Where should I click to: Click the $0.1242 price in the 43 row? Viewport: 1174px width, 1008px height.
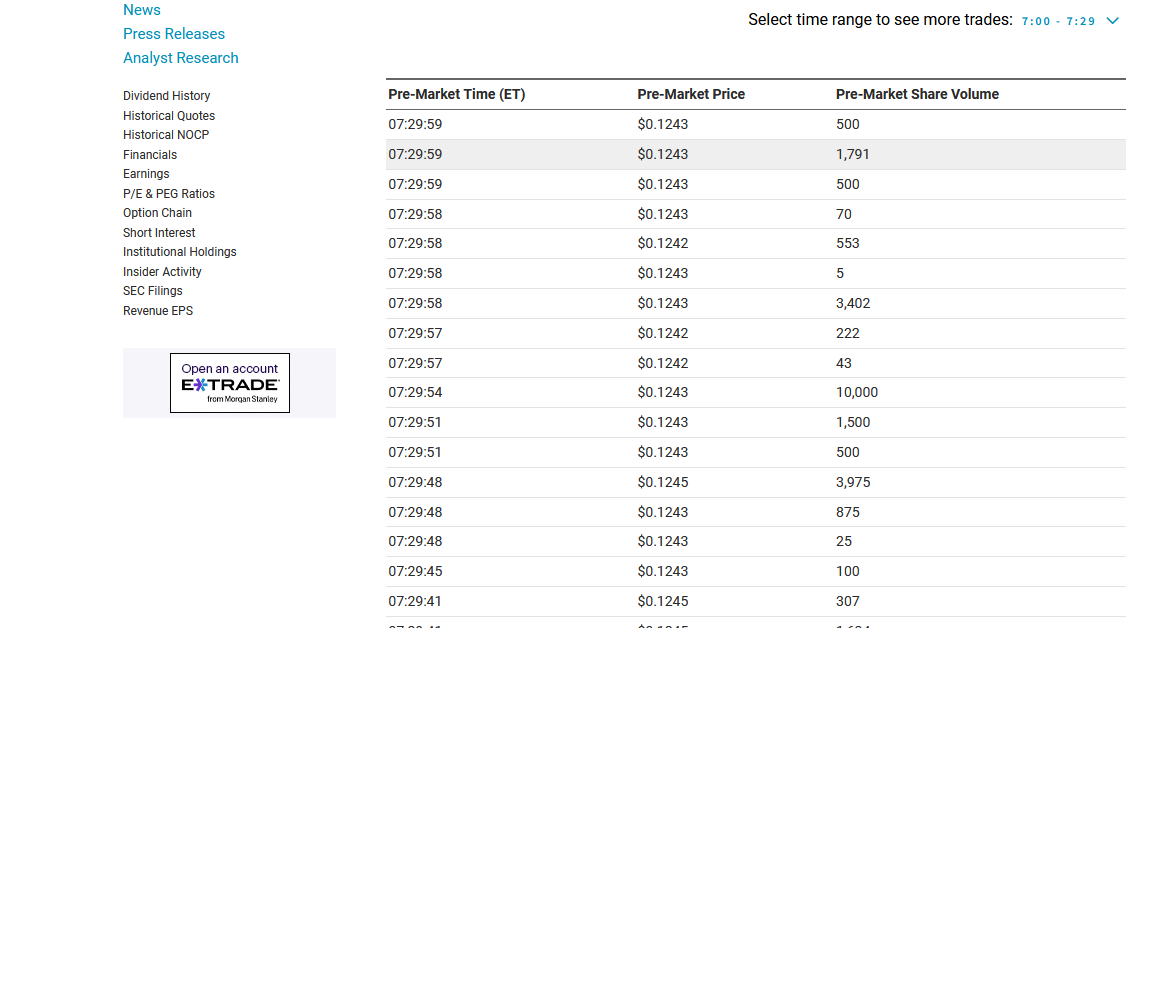coord(663,363)
